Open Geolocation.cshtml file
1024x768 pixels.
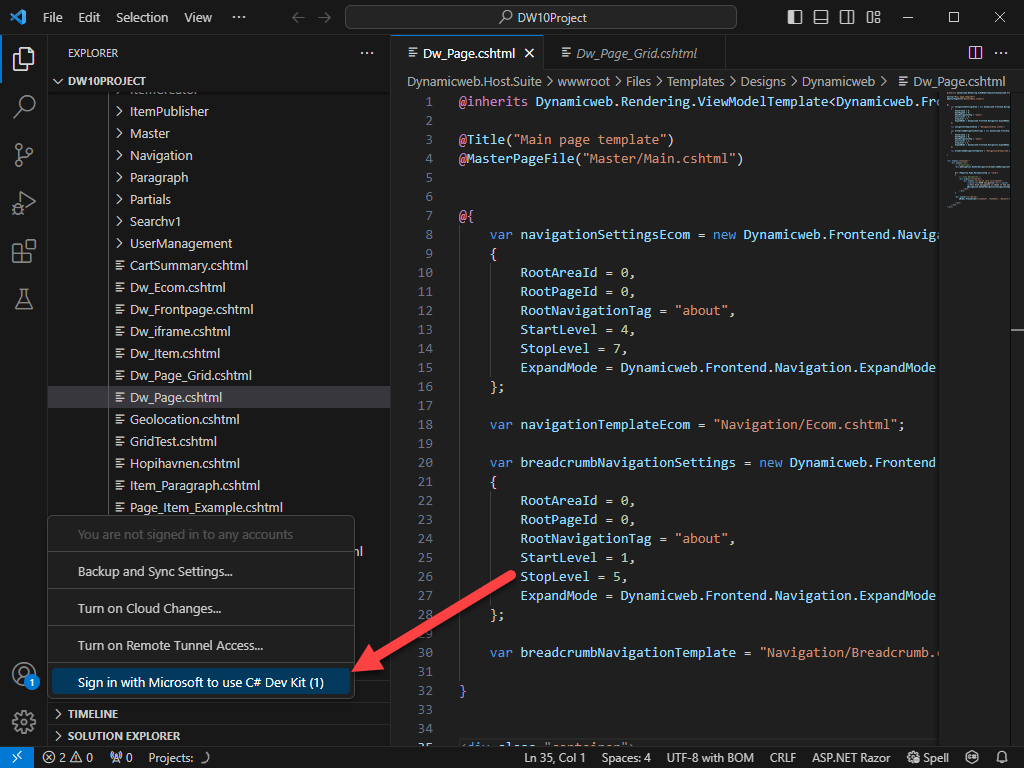click(x=184, y=419)
